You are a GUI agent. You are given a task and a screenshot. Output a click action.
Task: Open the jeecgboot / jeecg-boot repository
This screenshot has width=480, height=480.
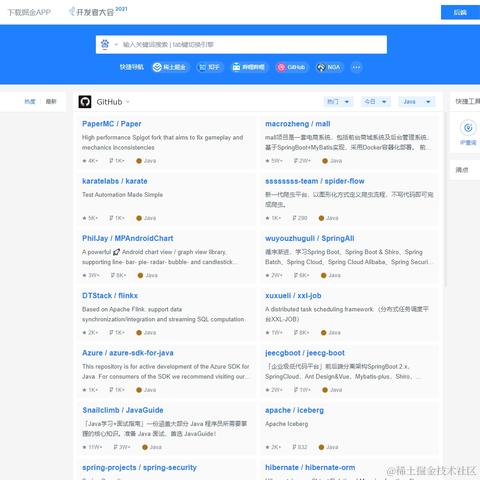point(305,353)
